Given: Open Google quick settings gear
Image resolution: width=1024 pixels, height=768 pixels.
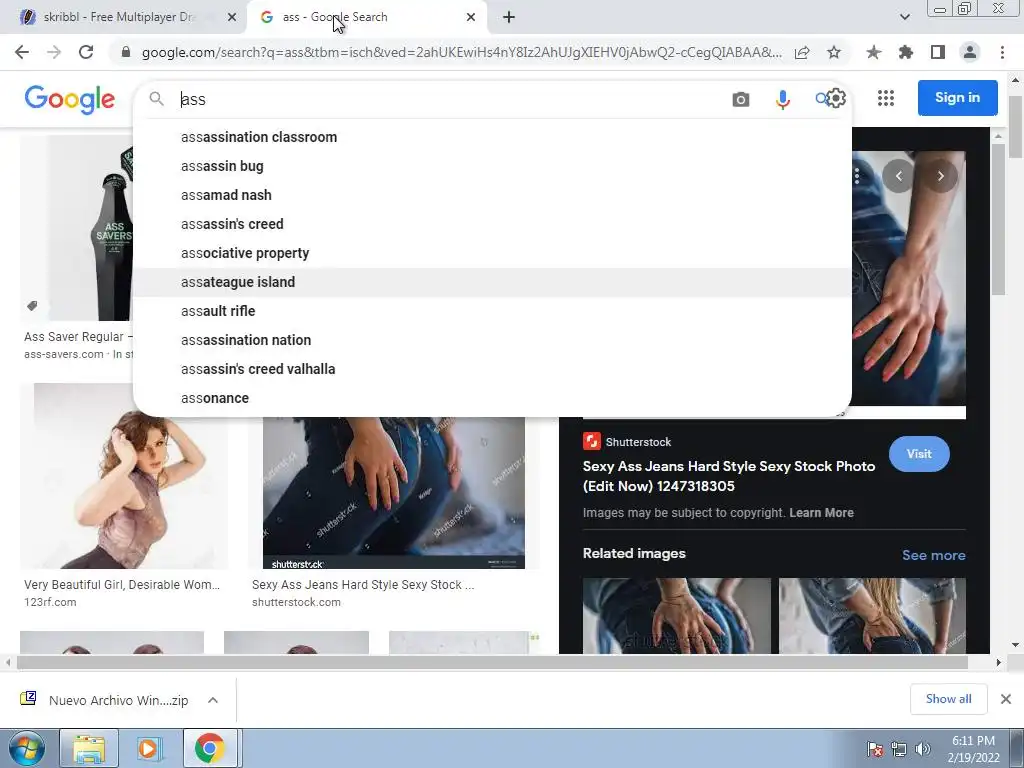Looking at the screenshot, I should (x=837, y=98).
